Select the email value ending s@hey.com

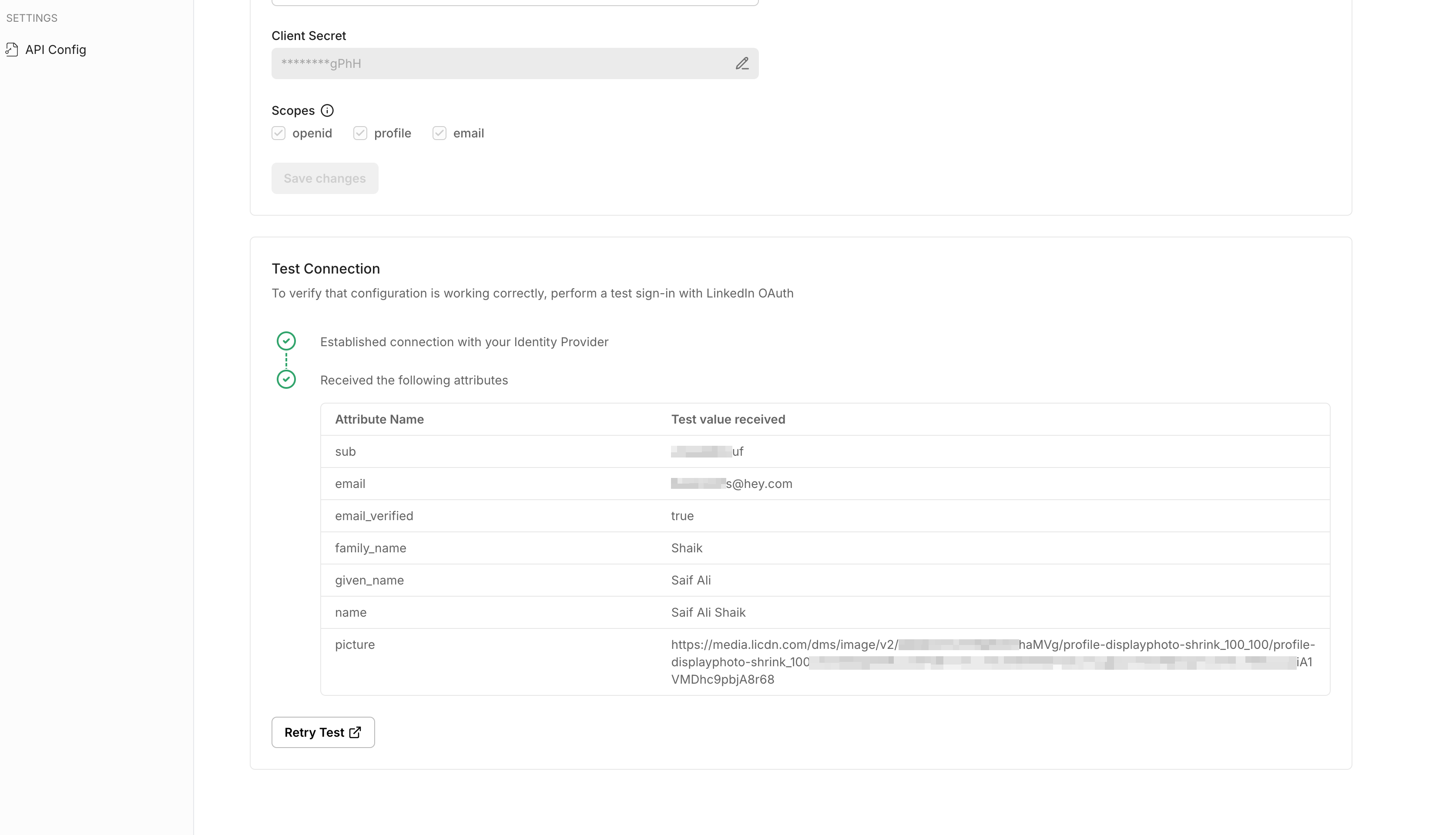pyautogui.click(x=731, y=484)
